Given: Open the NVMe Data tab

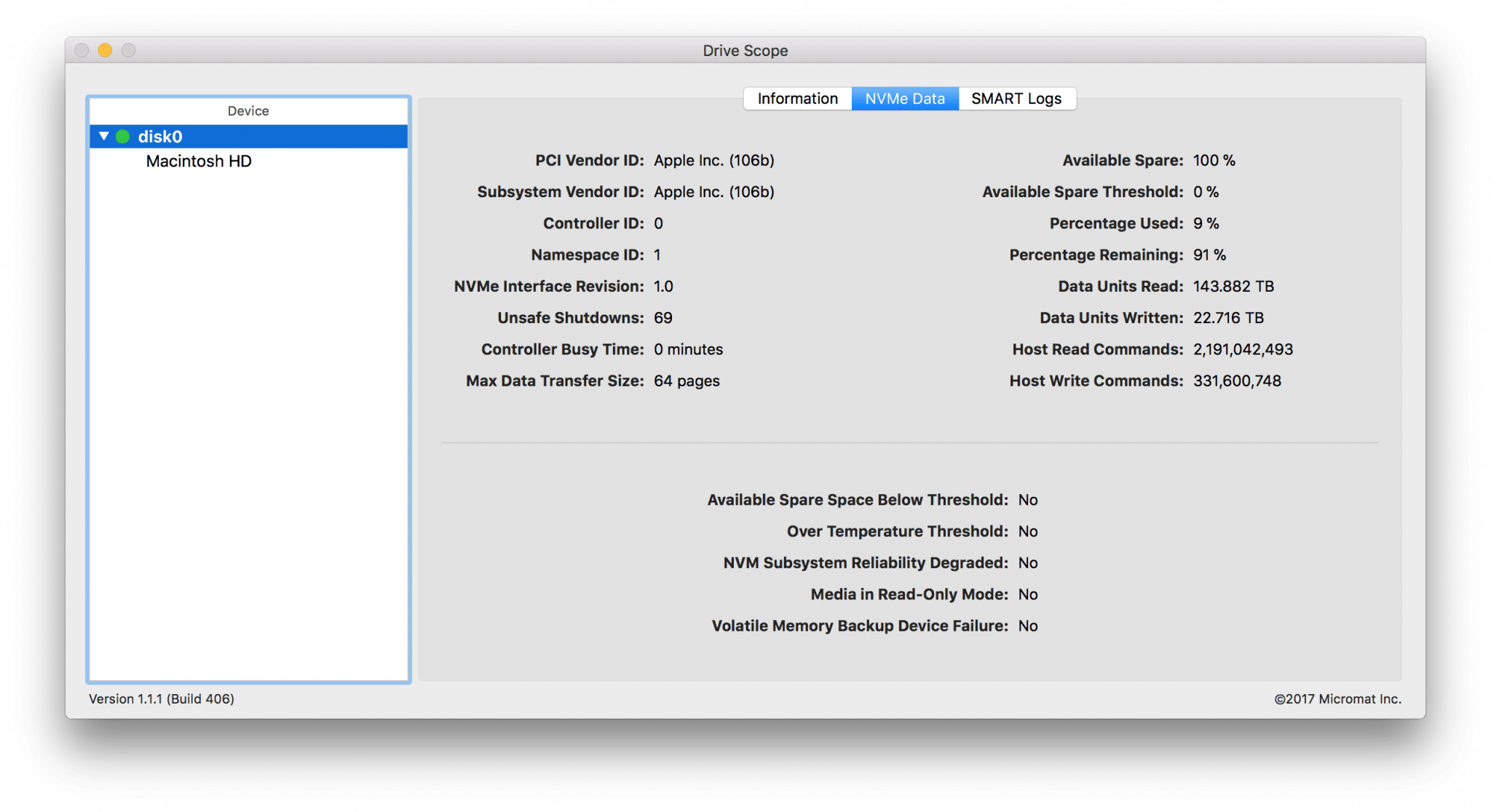Looking at the screenshot, I should (x=905, y=98).
